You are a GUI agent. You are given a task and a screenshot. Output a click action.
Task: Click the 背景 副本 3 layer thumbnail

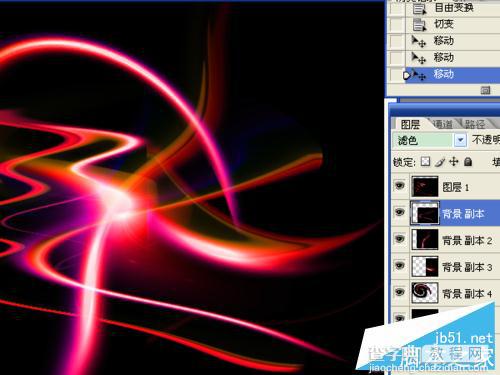(425, 266)
